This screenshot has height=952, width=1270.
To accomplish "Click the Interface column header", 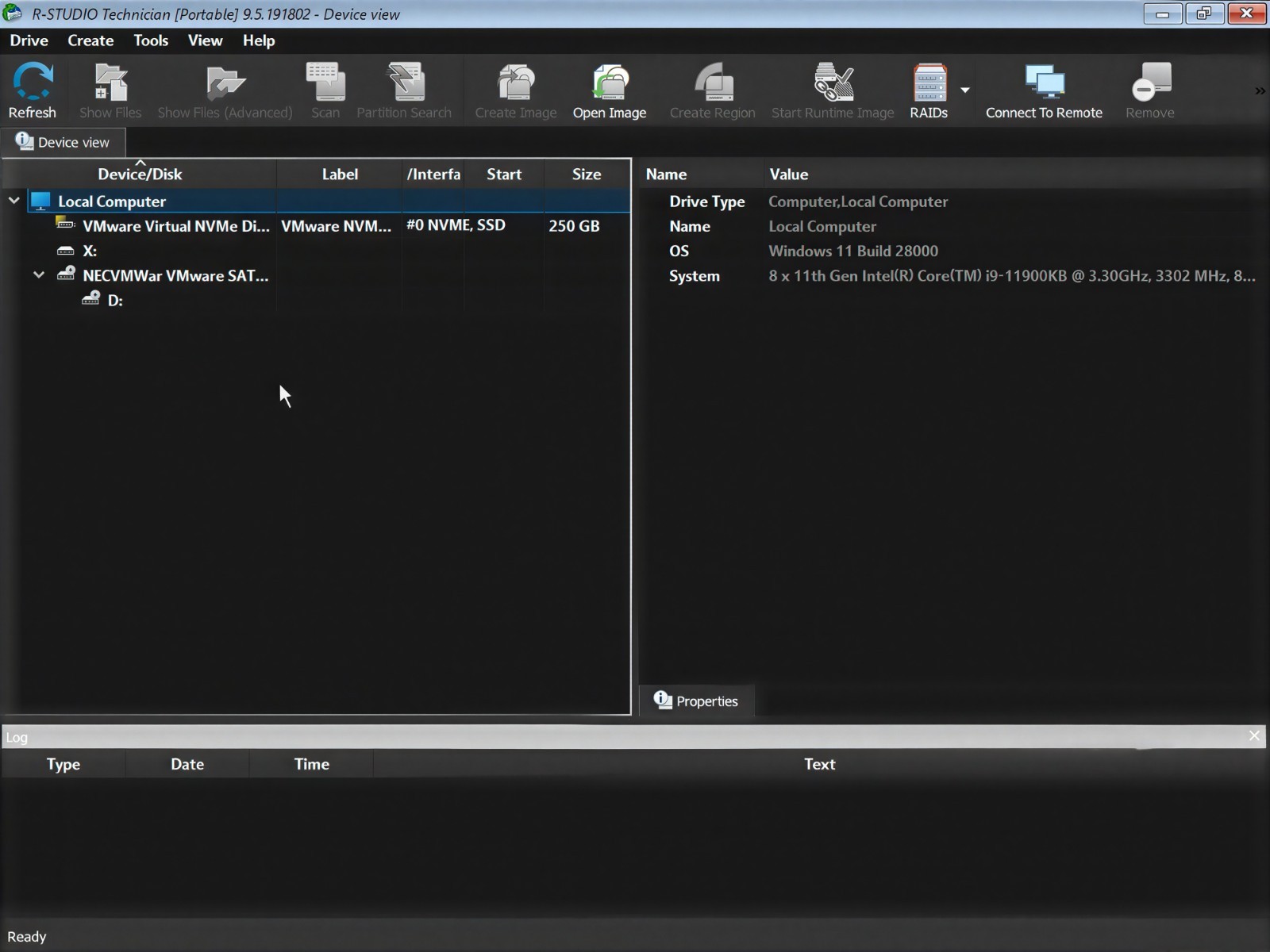I will pyautogui.click(x=433, y=175).
